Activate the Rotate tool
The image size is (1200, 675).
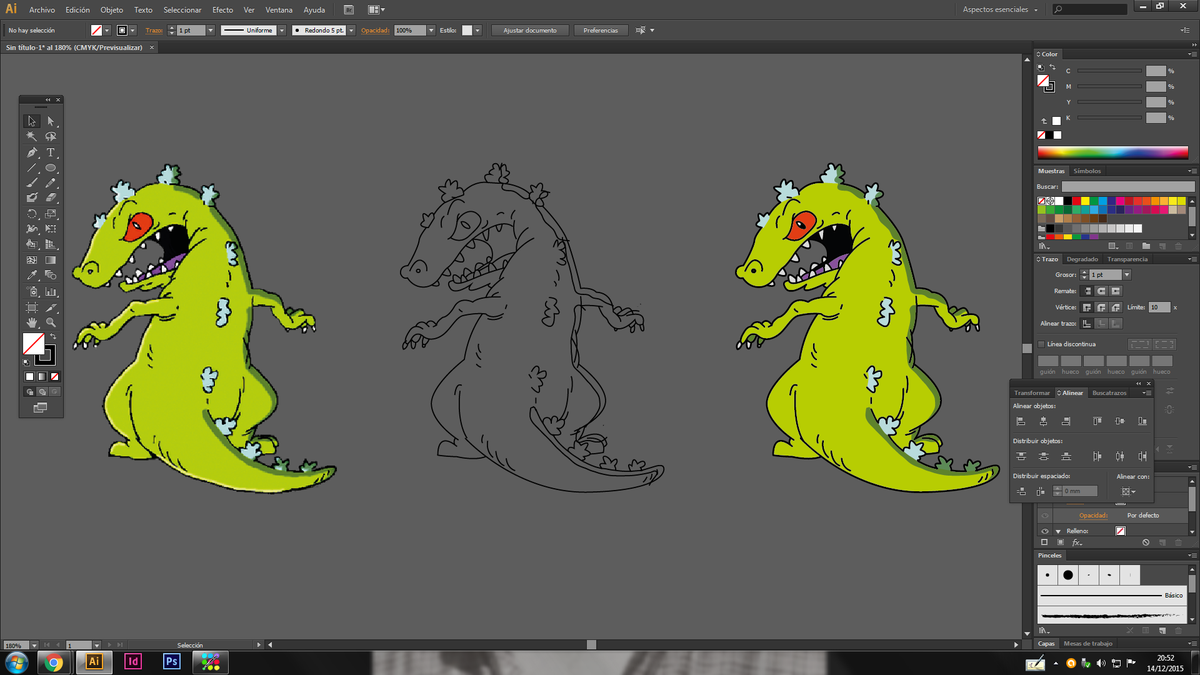coord(32,214)
